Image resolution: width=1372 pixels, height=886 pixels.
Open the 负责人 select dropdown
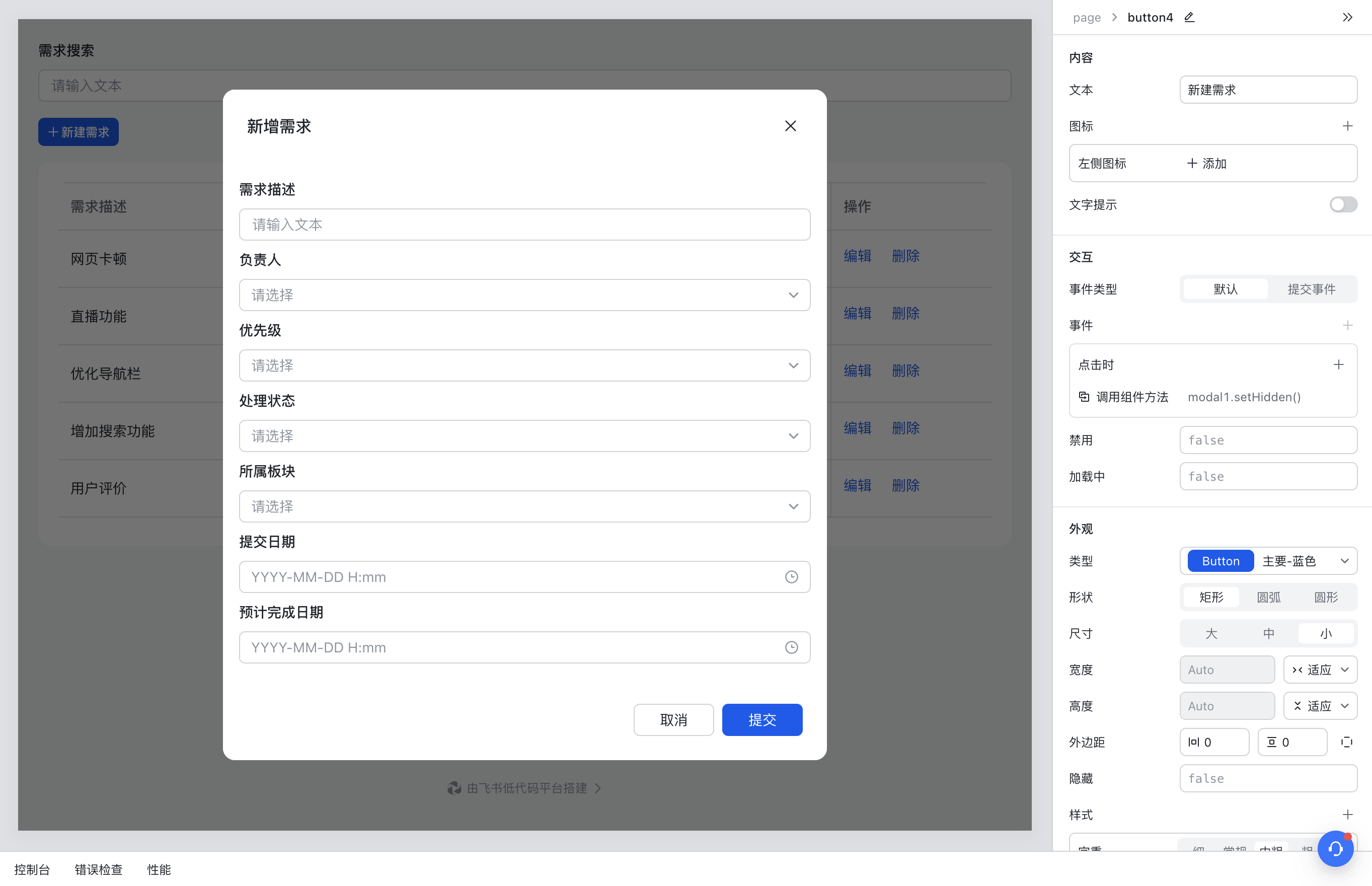524,295
